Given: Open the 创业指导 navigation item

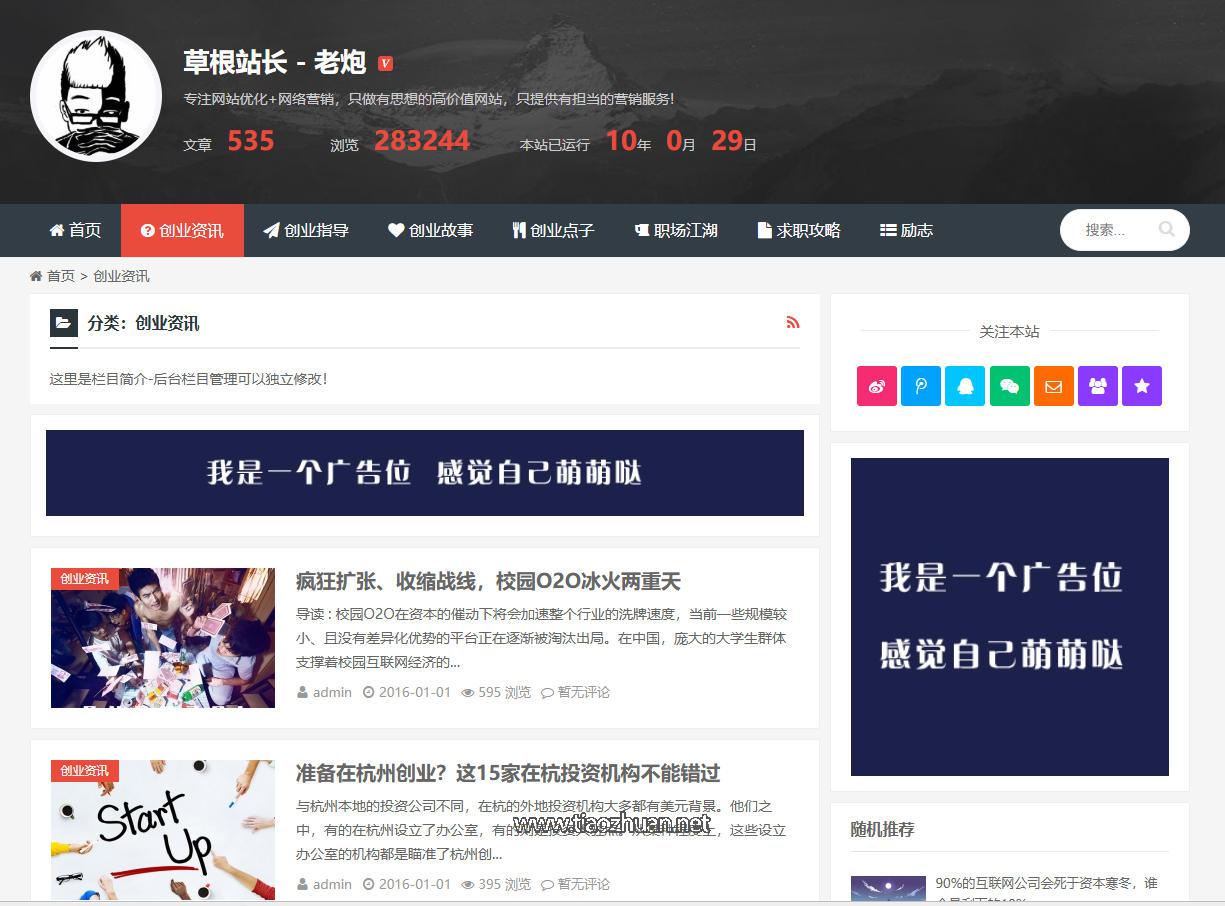Looking at the screenshot, I should [x=306, y=230].
